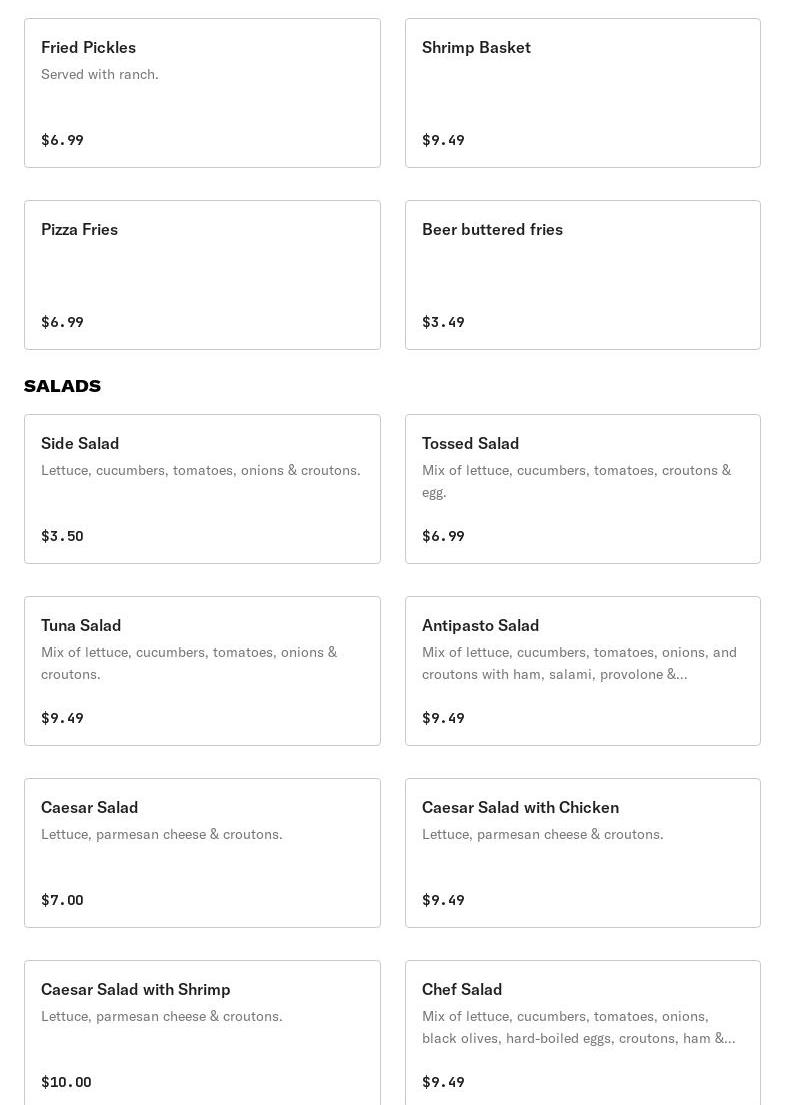This screenshot has width=785, height=1105.
Task: Click the SALADS section heading
Action: (62, 386)
